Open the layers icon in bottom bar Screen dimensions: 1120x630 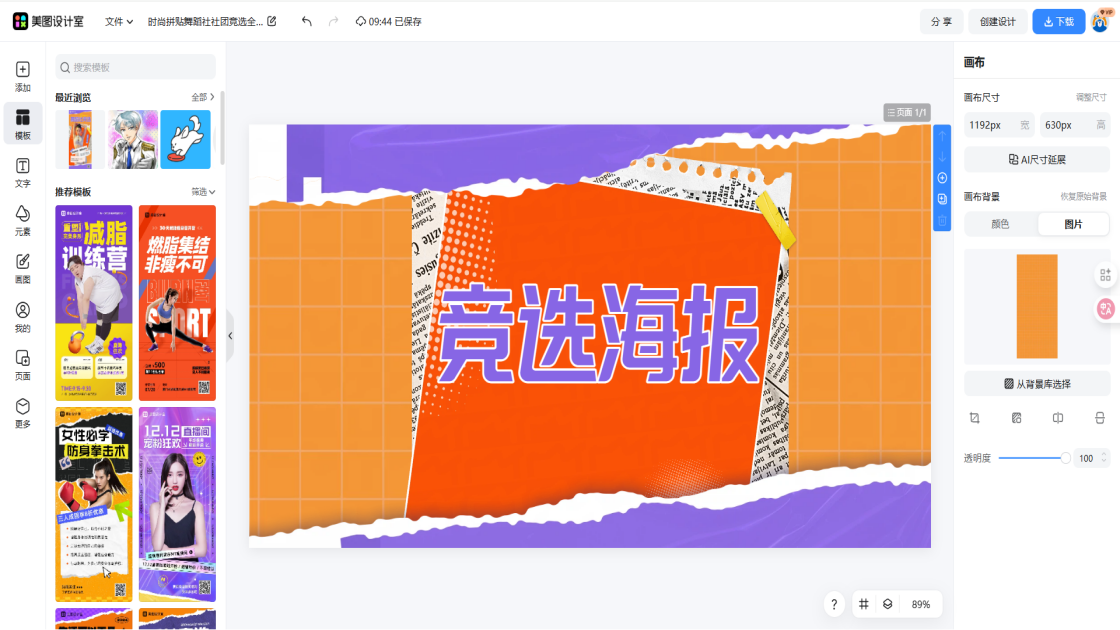pos(887,604)
